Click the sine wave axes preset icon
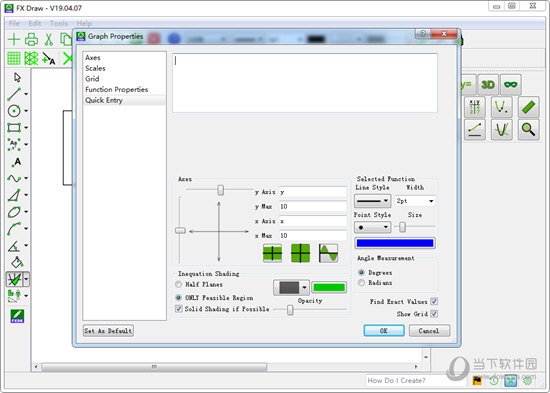This screenshot has width=550, height=393. click(328, 253)
